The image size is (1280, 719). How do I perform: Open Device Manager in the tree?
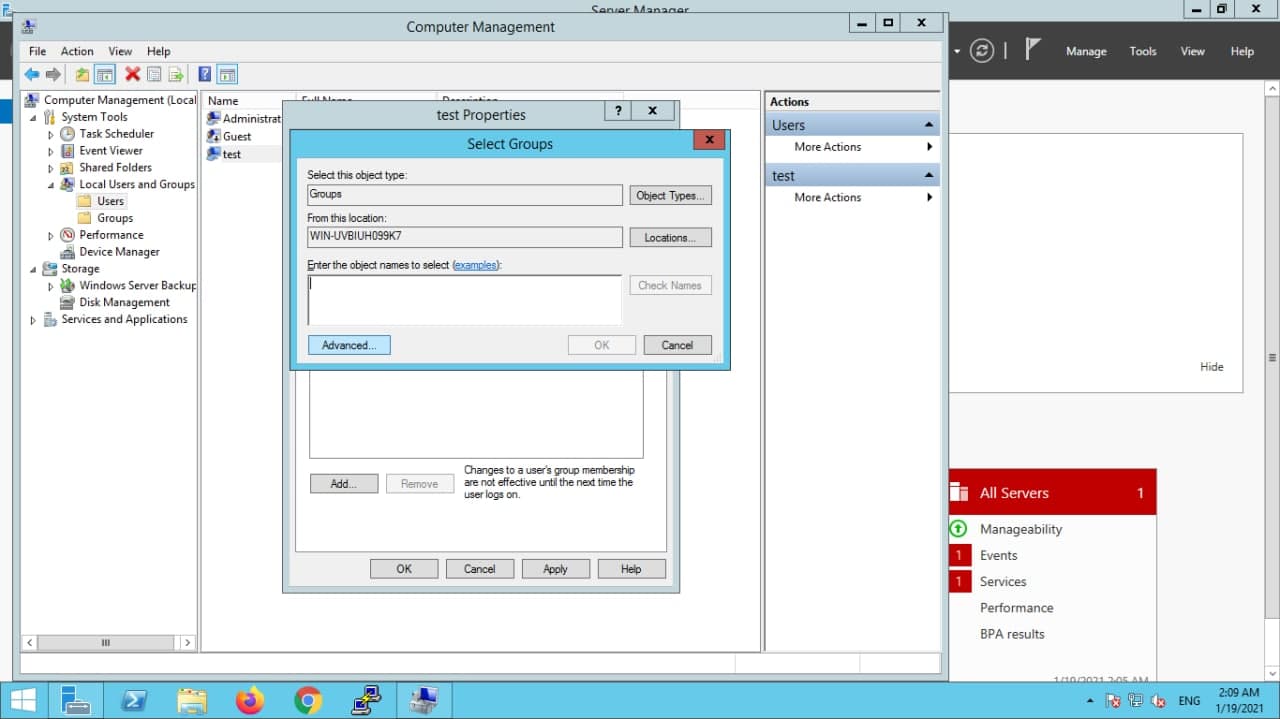[119, 252]
